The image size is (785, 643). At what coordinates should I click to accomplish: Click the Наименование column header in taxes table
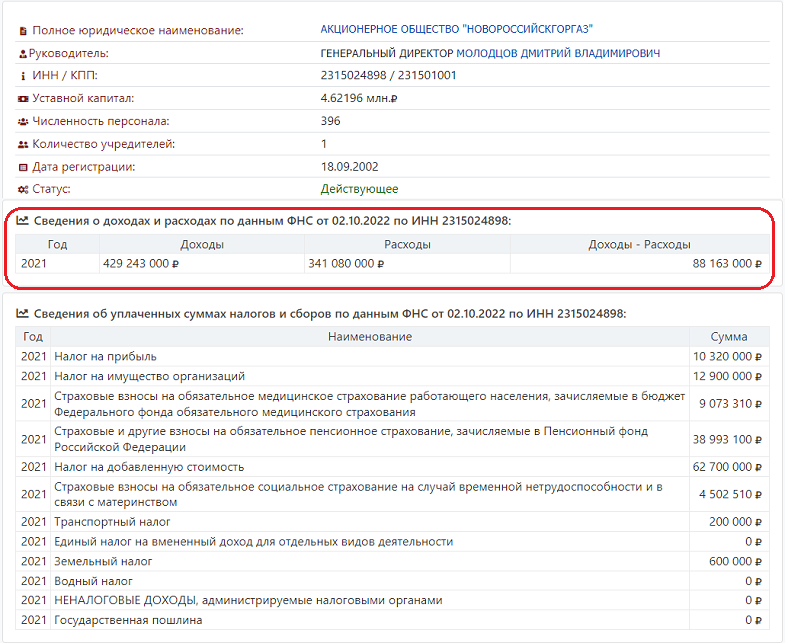(x=370, y=337)
